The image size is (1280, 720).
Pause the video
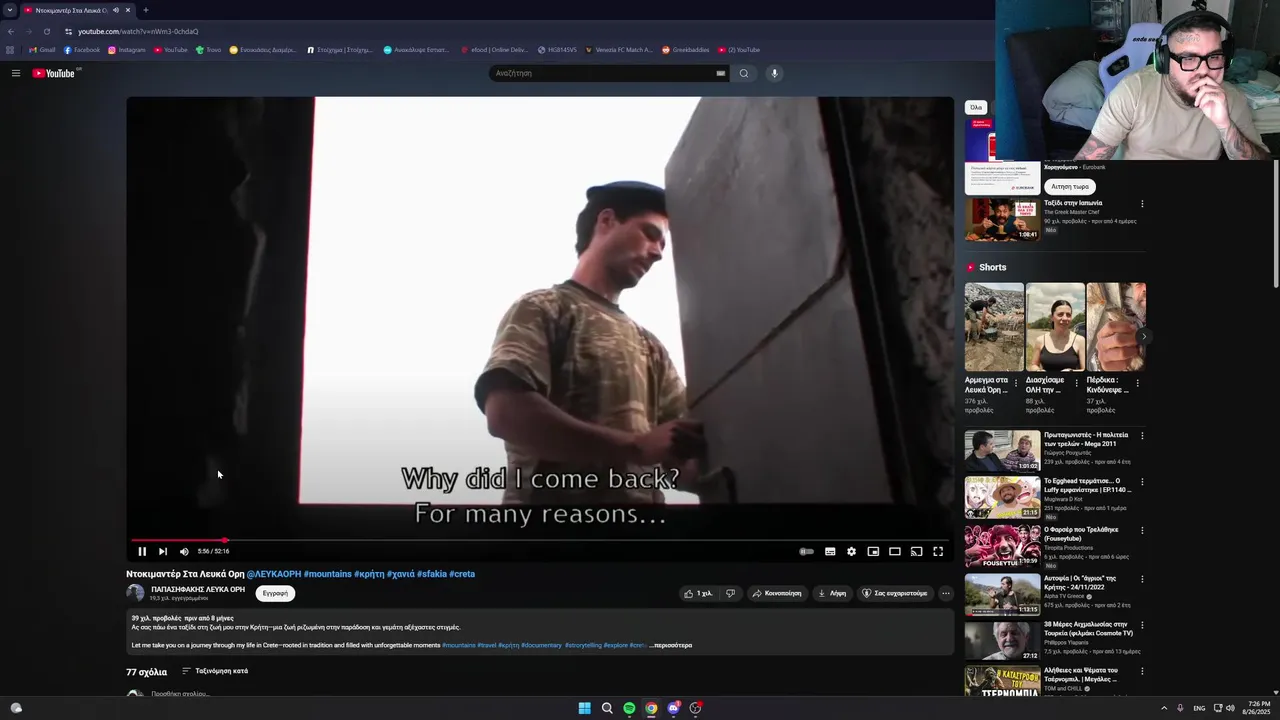[142, 551]
